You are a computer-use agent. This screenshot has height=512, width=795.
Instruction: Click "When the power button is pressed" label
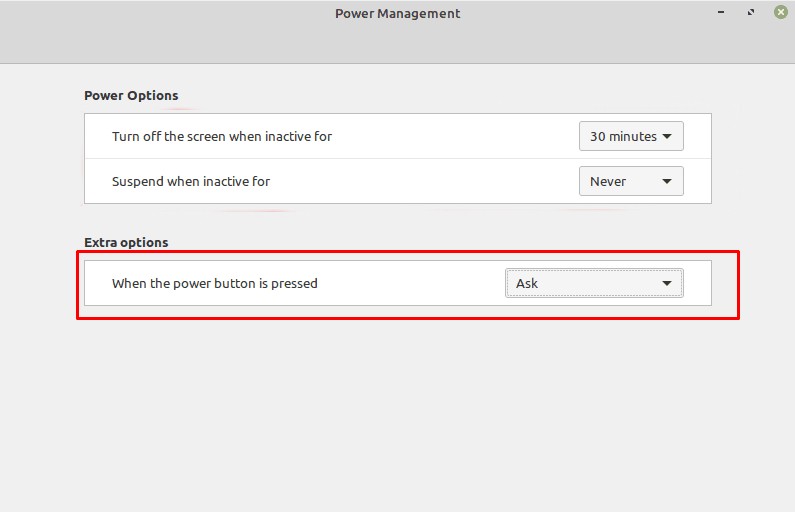[215, 283]
